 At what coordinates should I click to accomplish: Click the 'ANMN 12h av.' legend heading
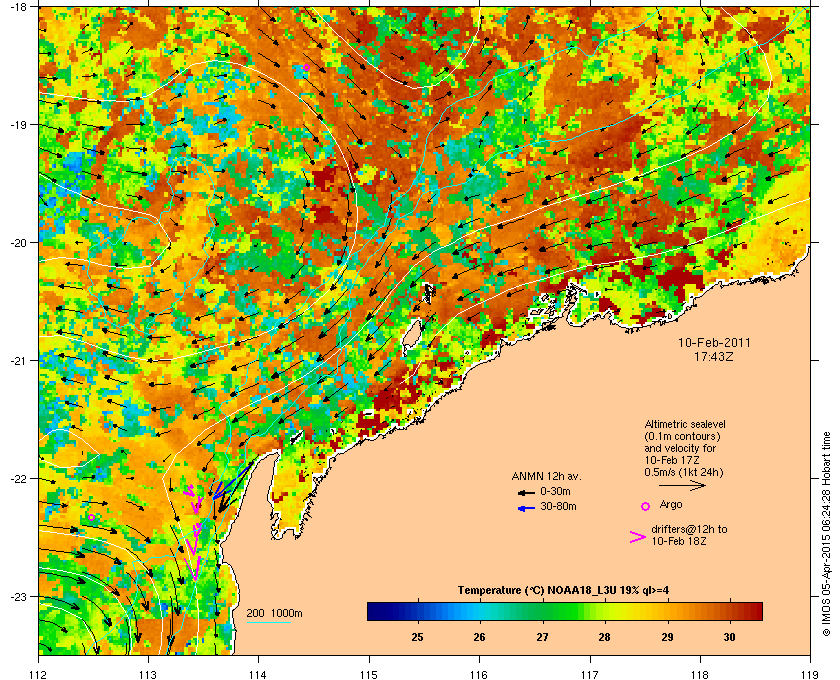(x=546, y=476)
